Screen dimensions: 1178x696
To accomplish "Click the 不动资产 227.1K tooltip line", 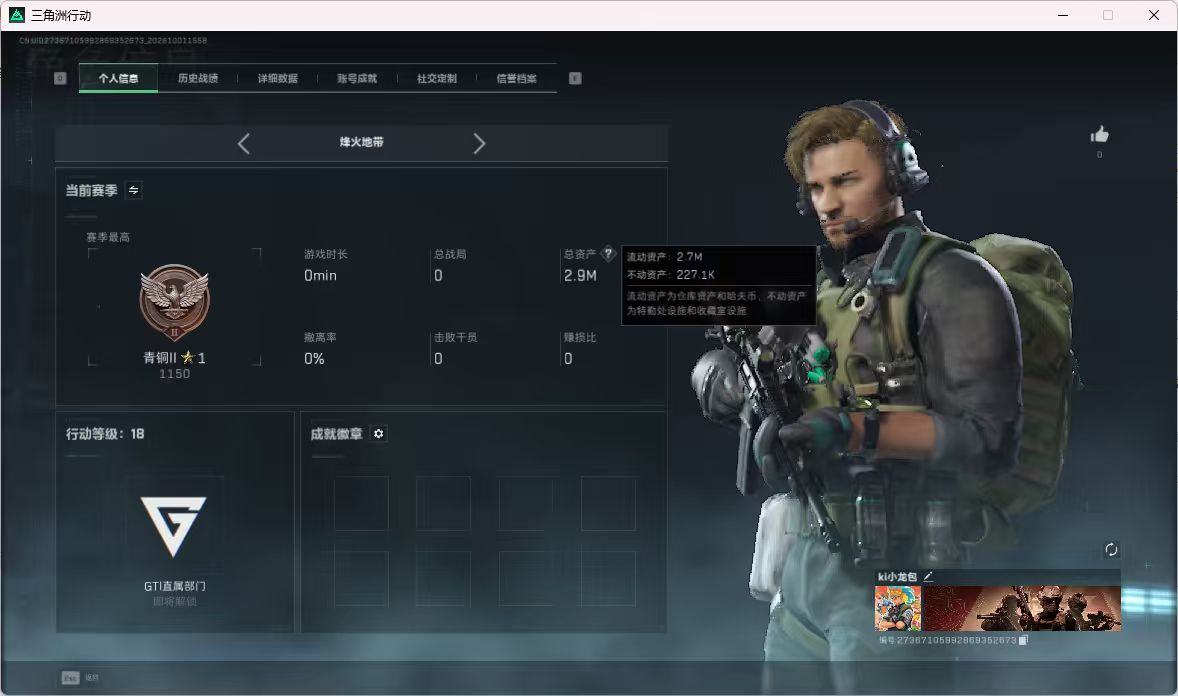I will 671,274.
